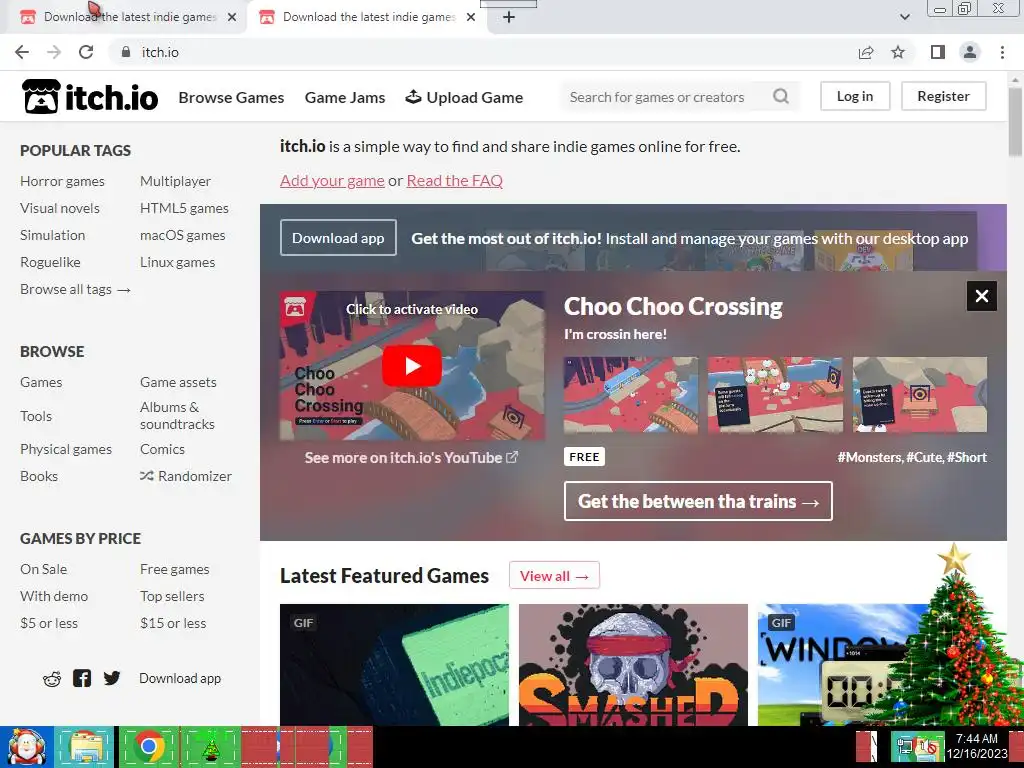Open HTML5 games tag
Viewport: 1024px width, 768px height.
coord(184,208)
